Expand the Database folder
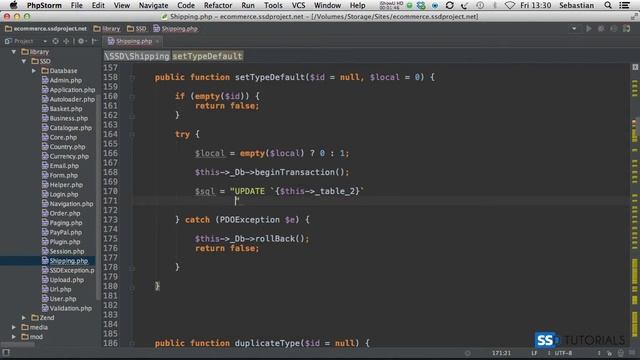The height and width of the screenshot is (360, 640). coord(34,71)
